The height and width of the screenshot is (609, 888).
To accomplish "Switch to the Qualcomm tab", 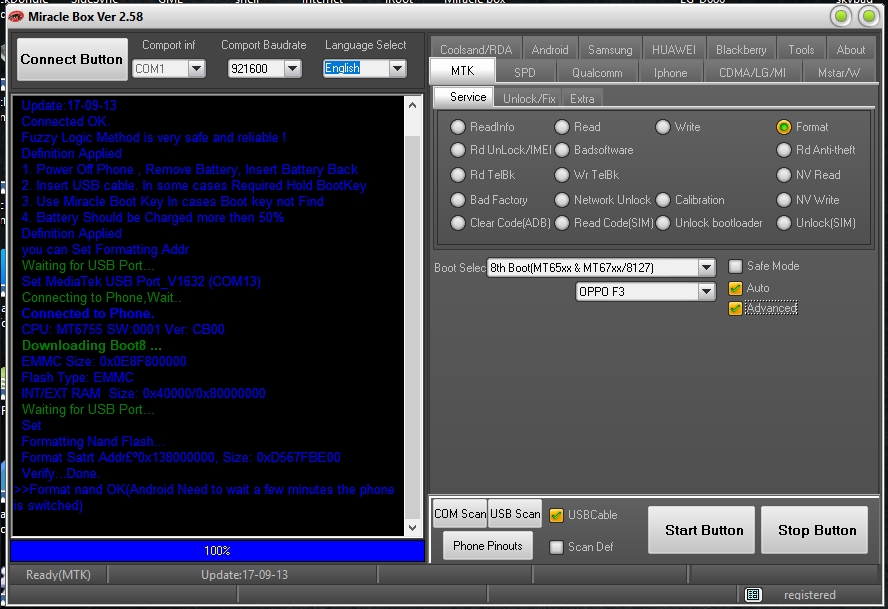I will click(x=597, y=73).
